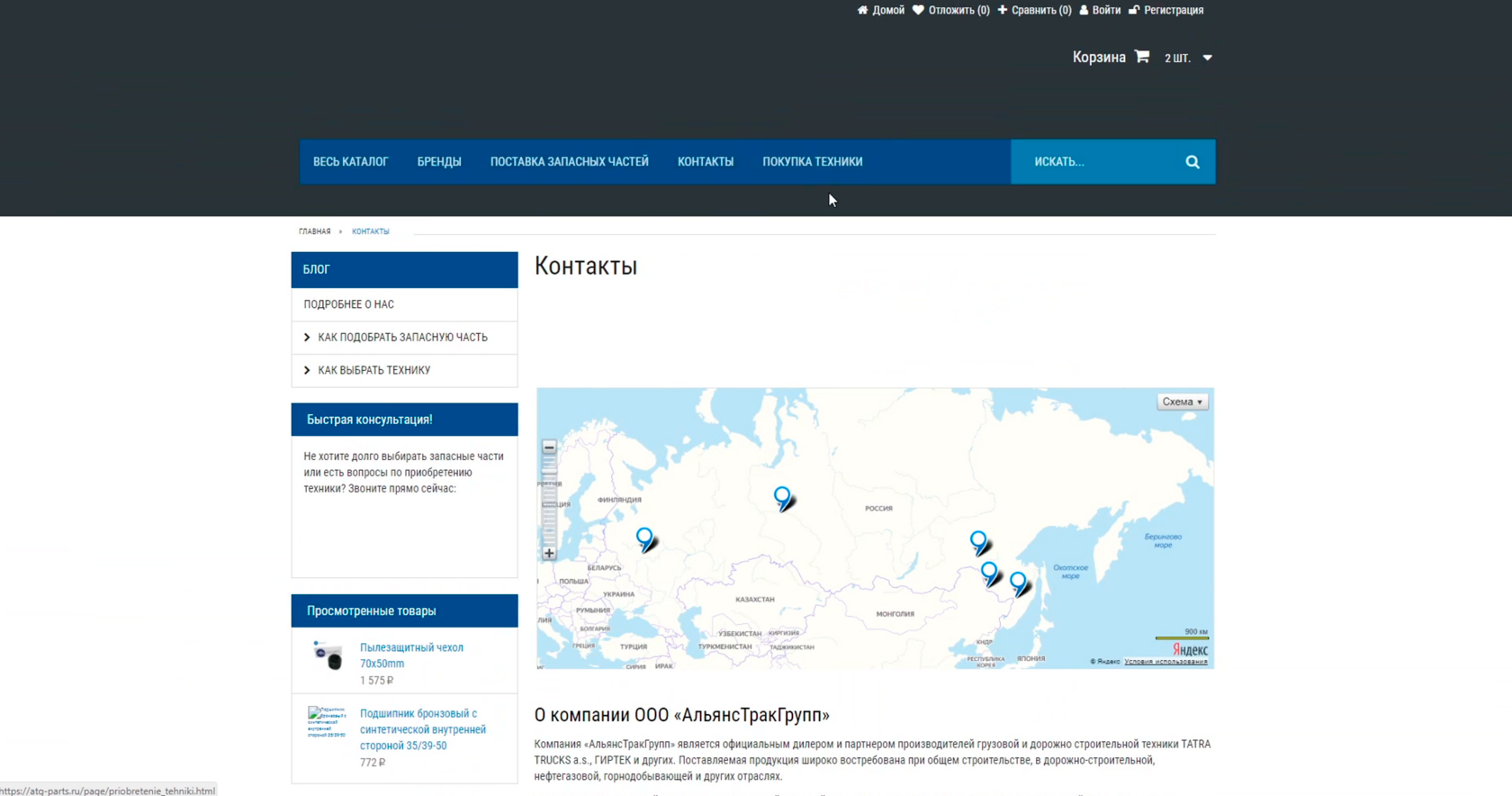Select the easternmost map pin near Охотское море

[1018, 583]
